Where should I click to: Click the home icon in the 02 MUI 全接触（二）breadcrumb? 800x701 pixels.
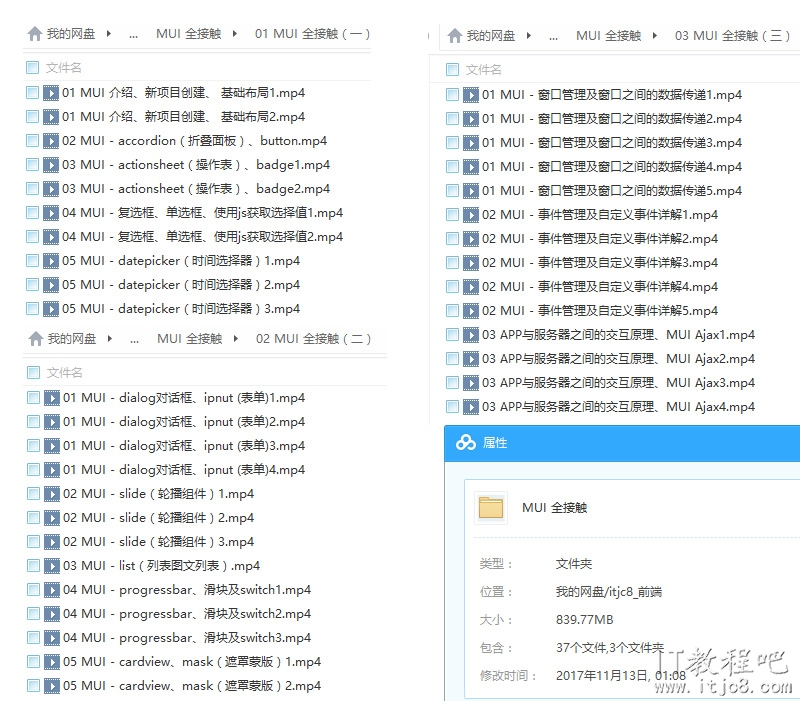point(36,339)
